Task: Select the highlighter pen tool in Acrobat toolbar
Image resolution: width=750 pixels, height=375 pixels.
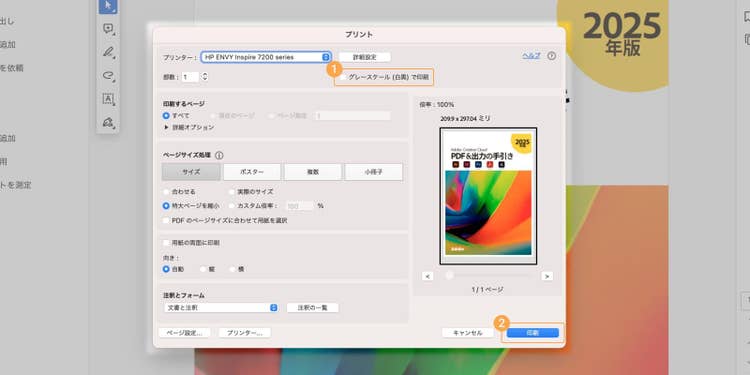Action: click(x=108, y=52)
